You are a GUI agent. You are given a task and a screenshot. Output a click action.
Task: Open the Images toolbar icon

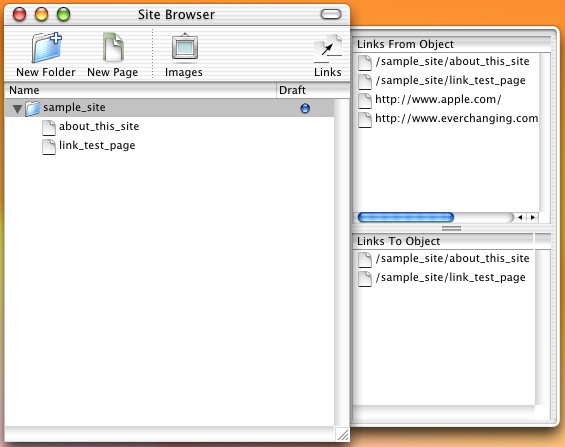click(184, 47)
